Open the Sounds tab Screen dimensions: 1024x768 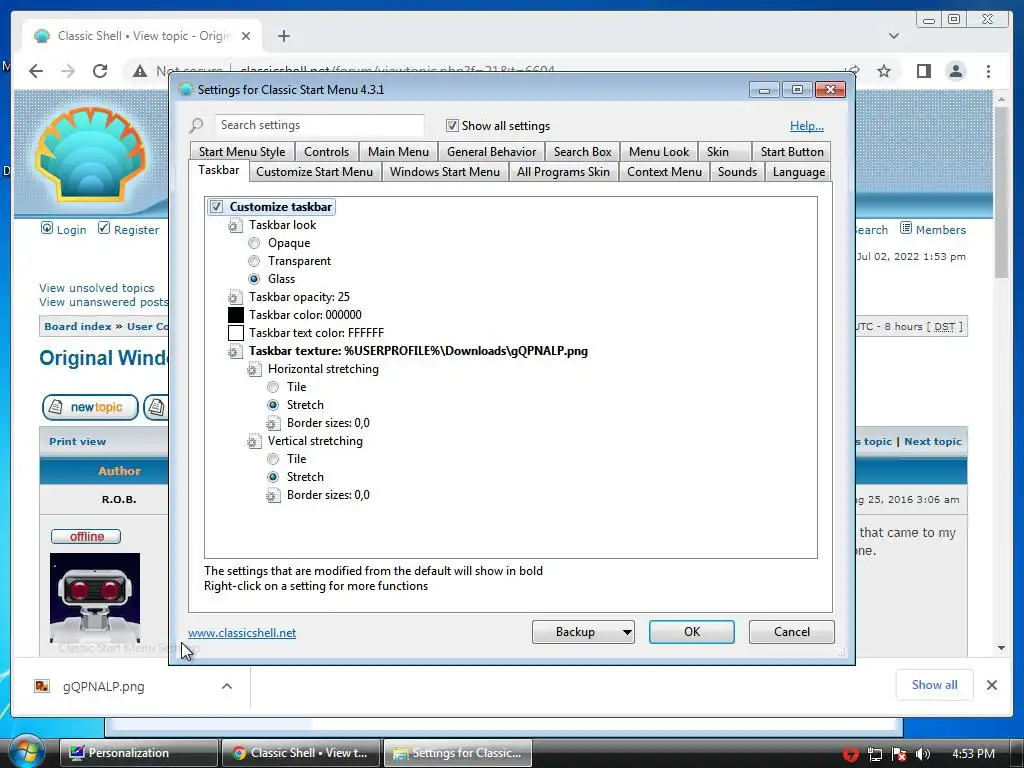tap(737, 172)
